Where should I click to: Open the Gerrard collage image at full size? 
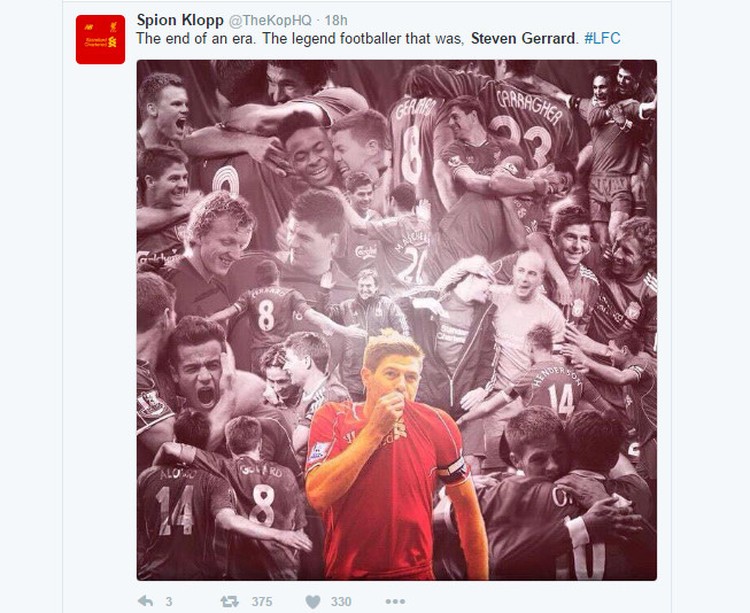click(x=397, y=320)
